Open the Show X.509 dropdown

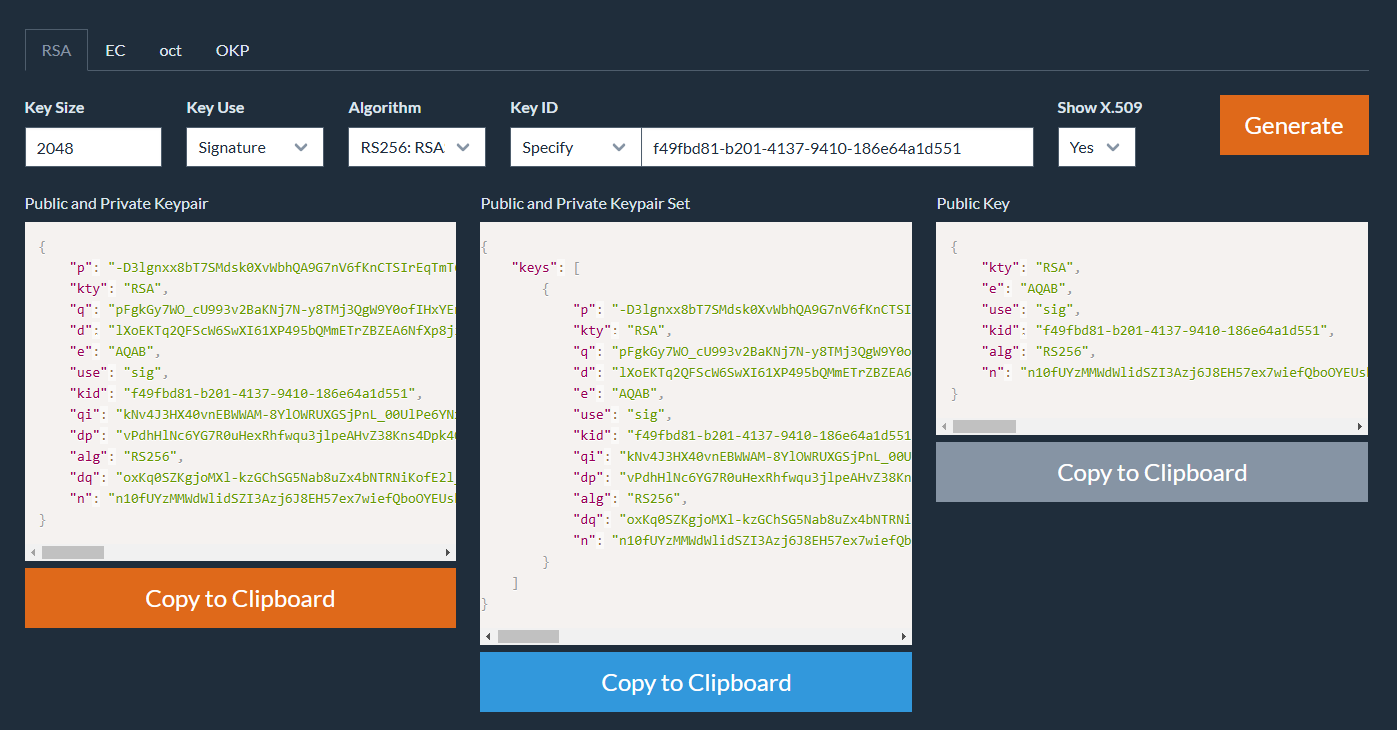coord(1096,147)
